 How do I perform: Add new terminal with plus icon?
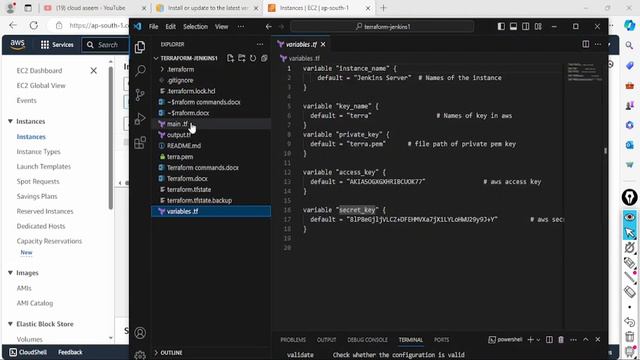530,340
